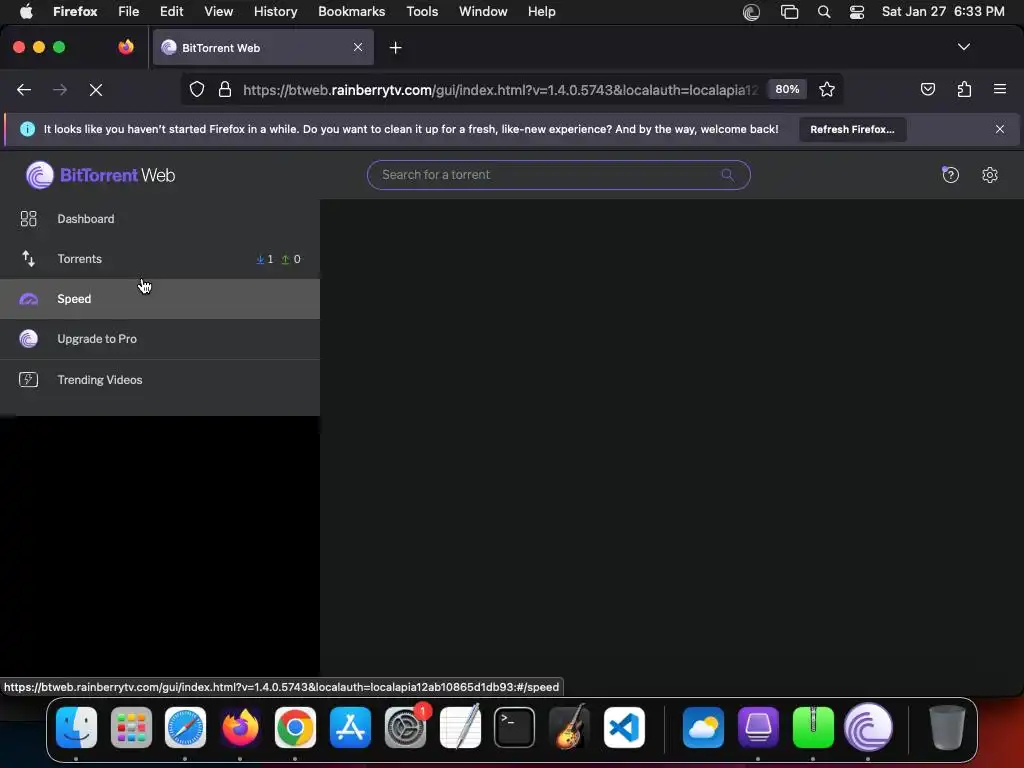
Task: Click the downloading torrents count
Action: point(264,259)
